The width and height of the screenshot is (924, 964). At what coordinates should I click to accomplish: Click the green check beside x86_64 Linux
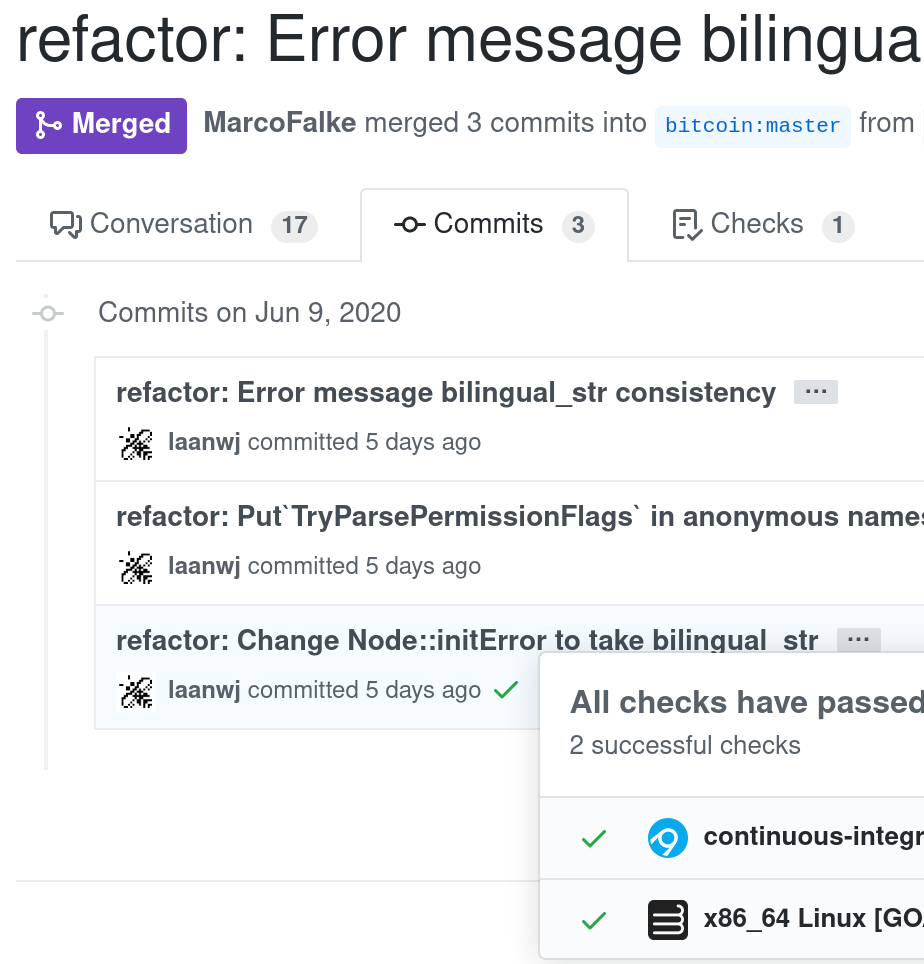(594, 920)
